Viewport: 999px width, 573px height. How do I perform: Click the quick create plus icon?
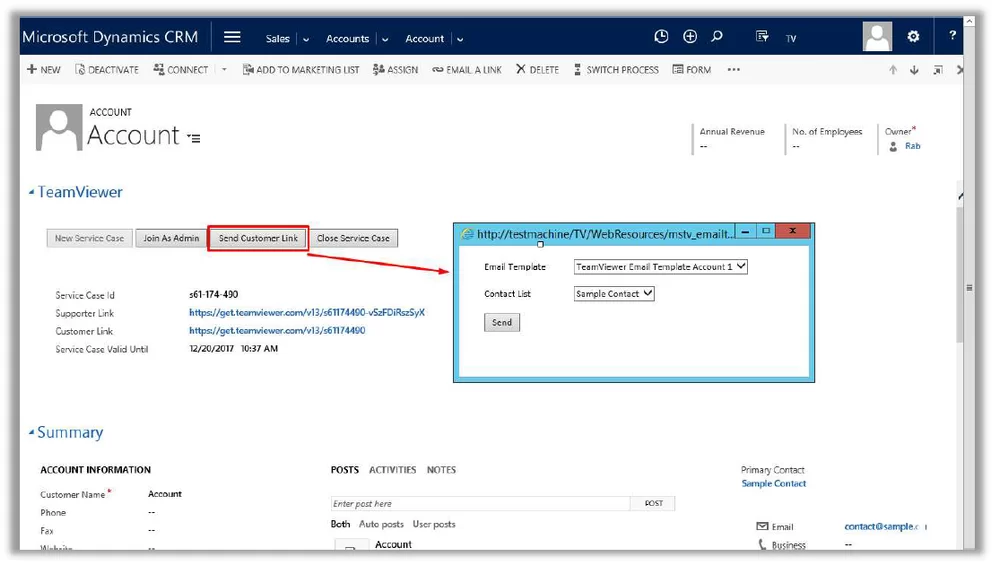[x=690, y=37]
